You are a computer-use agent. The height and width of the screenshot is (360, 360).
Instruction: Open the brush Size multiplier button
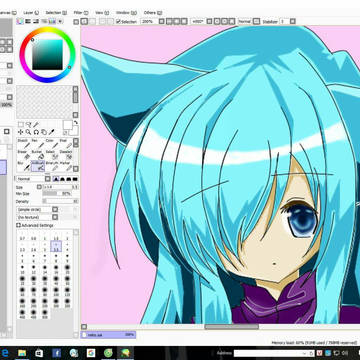[39, 187]
